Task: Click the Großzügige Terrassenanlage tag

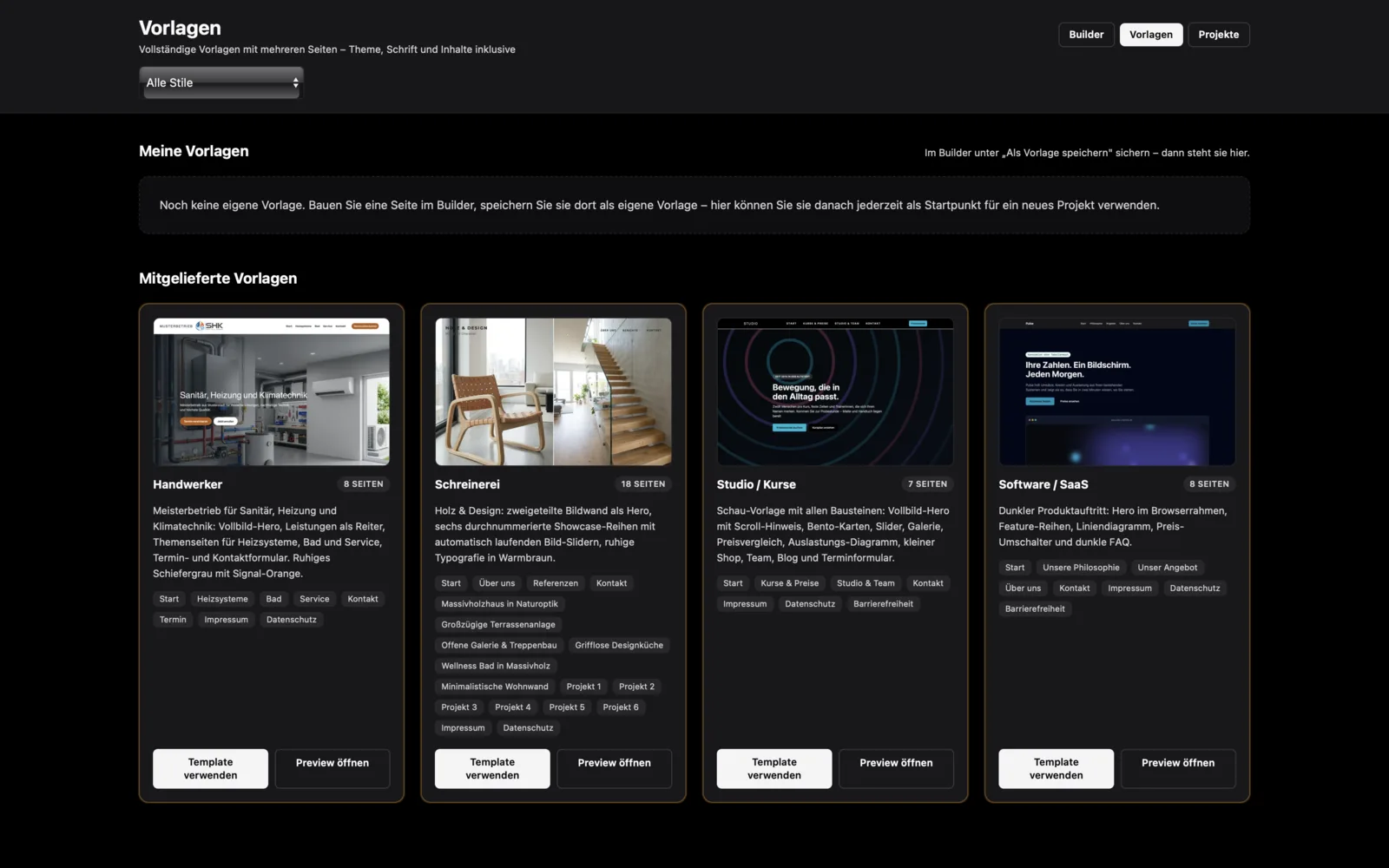Action: point(498,625)
